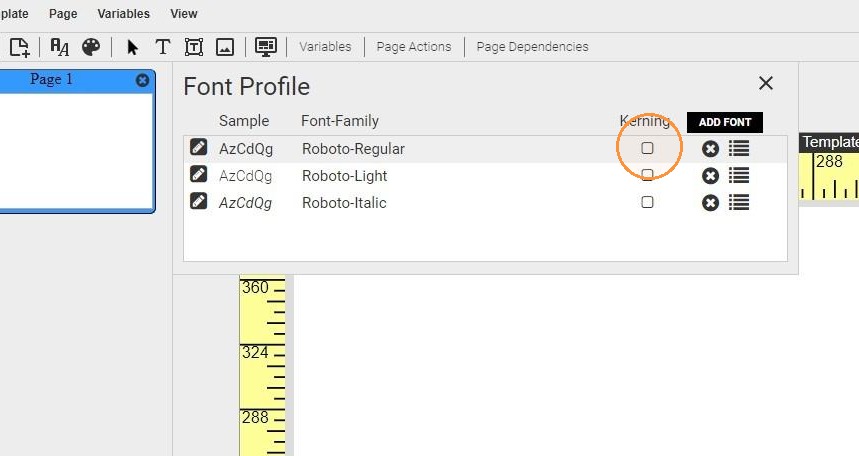
Task: Click the Font-Family column header
Action: click(x=340, y=121)
